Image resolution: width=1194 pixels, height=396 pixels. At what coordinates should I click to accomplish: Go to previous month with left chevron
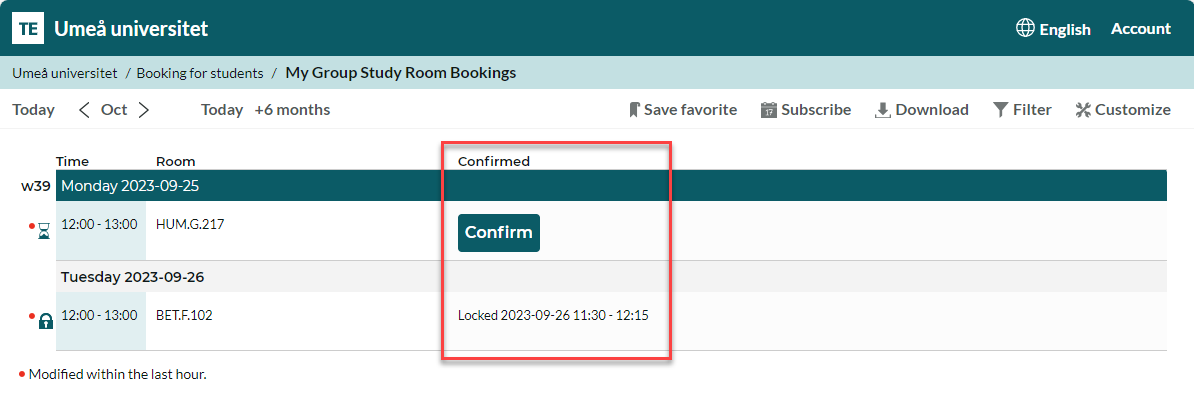pos(85,110)
